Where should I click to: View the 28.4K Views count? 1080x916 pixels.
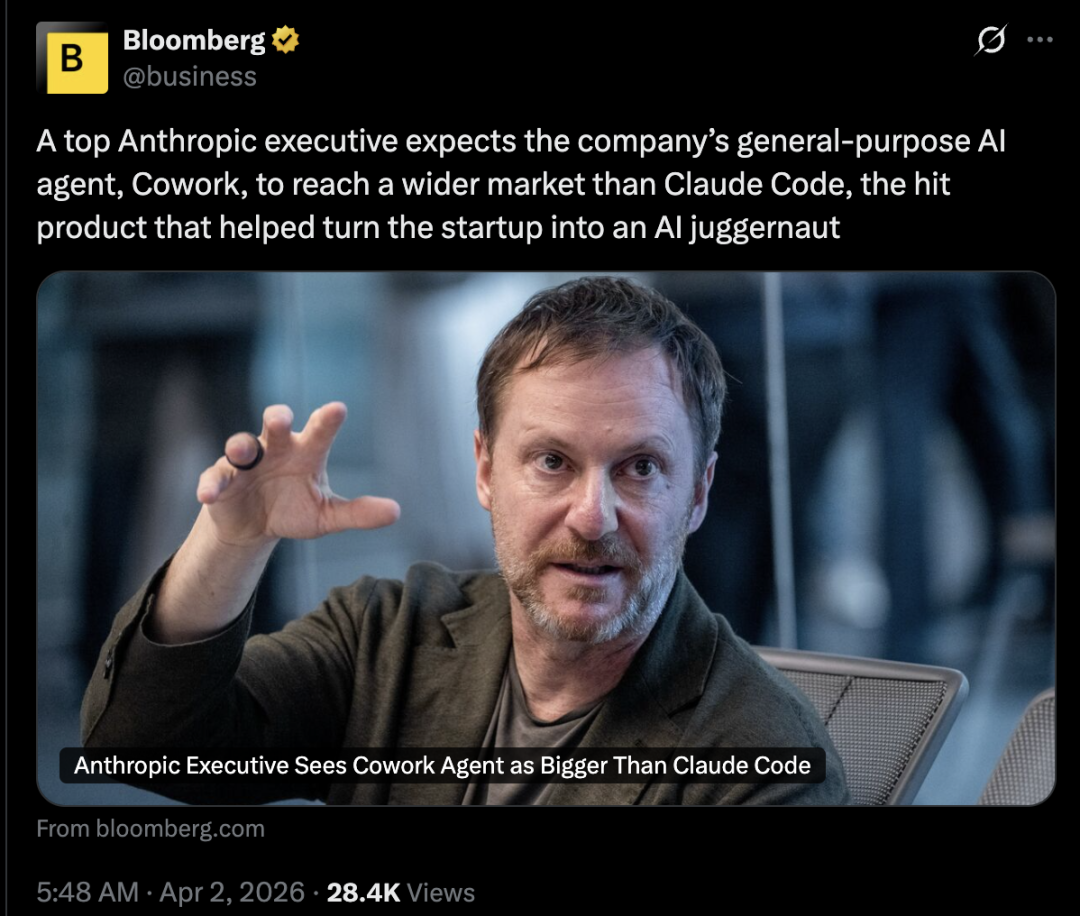click(401, 892)
